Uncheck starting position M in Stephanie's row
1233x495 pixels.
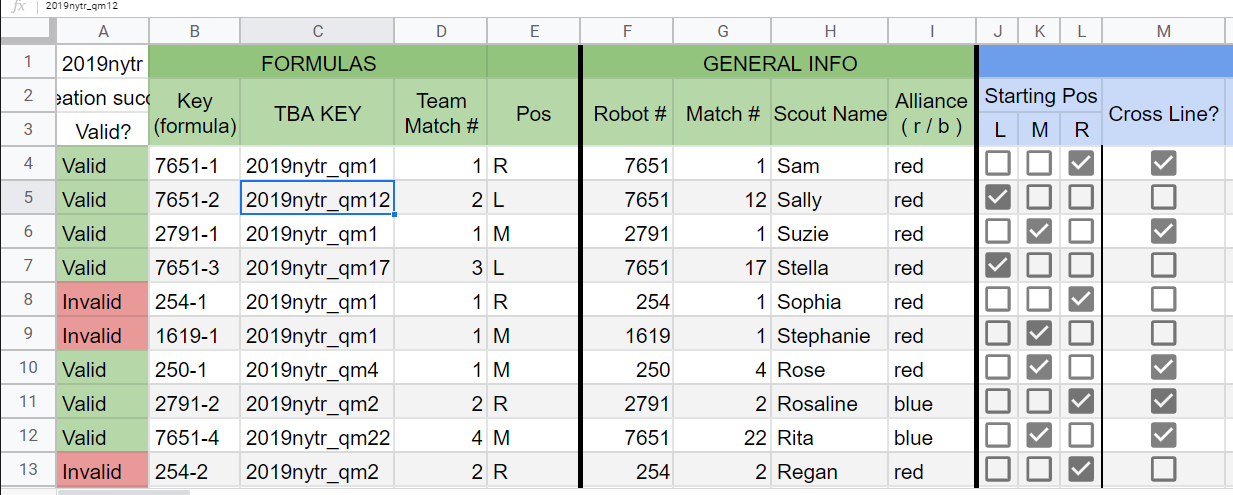[1040, 334]
